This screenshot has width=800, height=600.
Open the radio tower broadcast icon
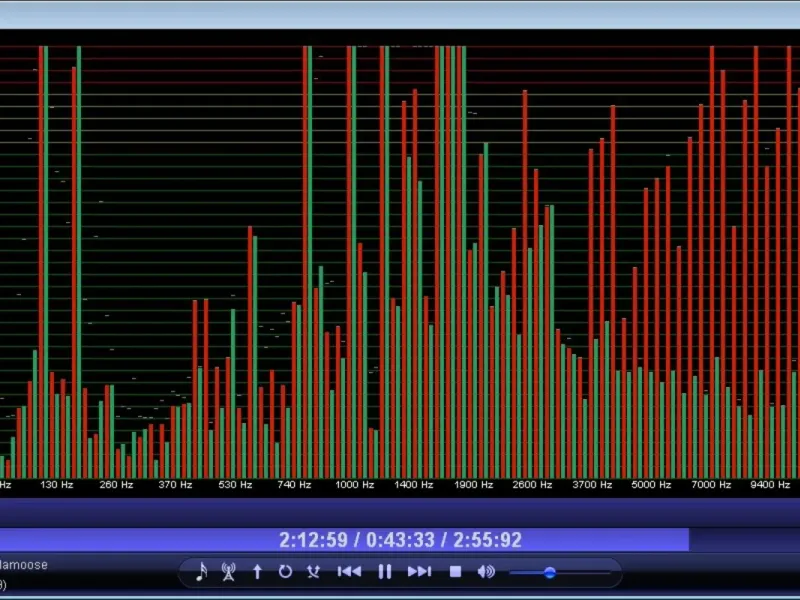[229, 572]
